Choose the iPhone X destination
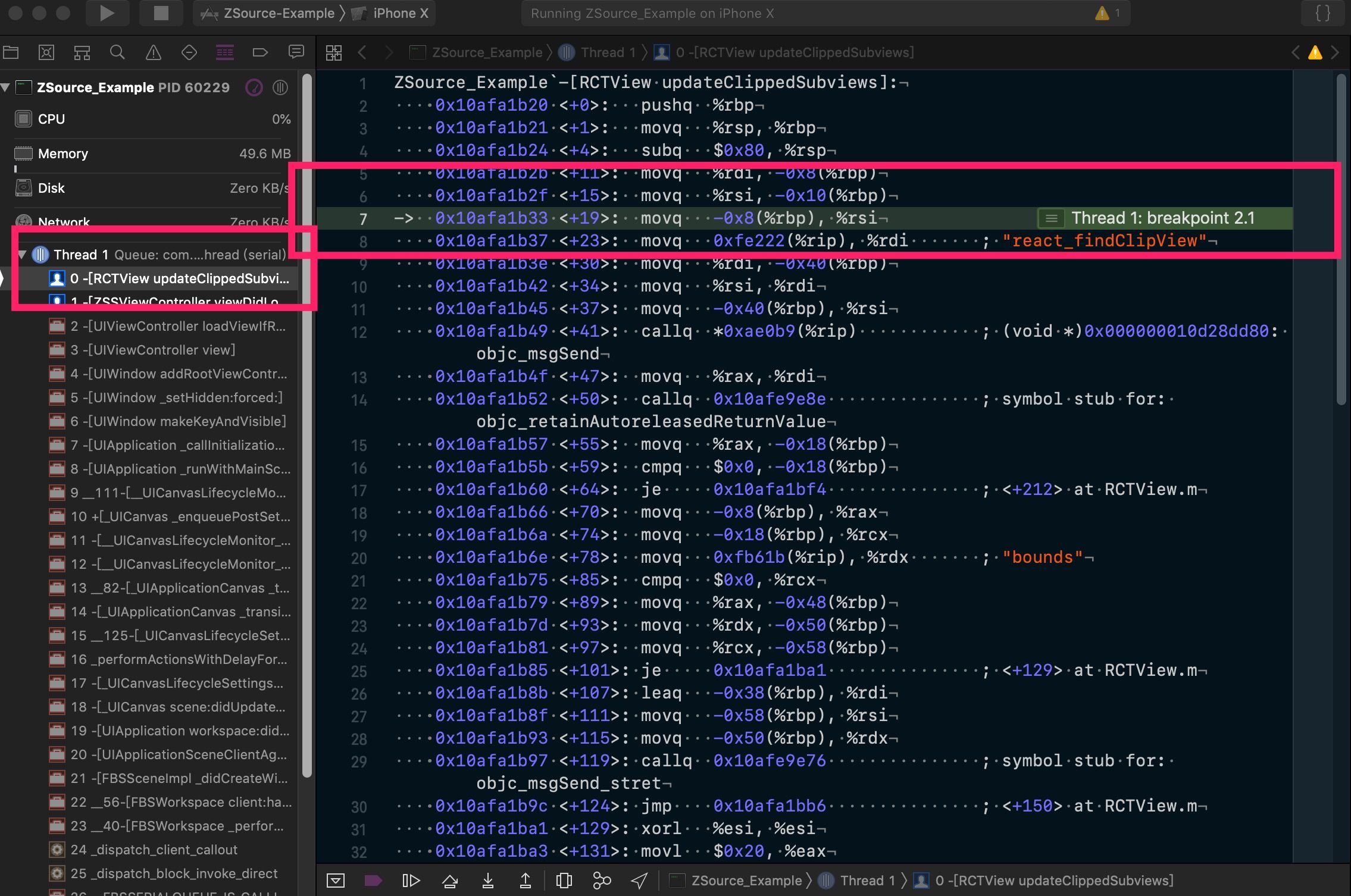1351x896 pixels. tap(390, 13)
